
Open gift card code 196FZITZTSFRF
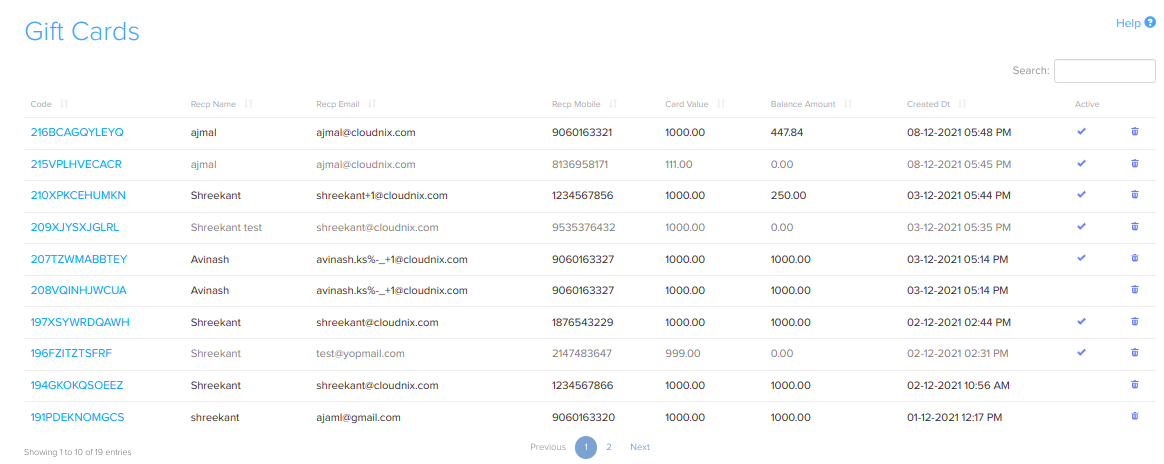coord(71,353)
